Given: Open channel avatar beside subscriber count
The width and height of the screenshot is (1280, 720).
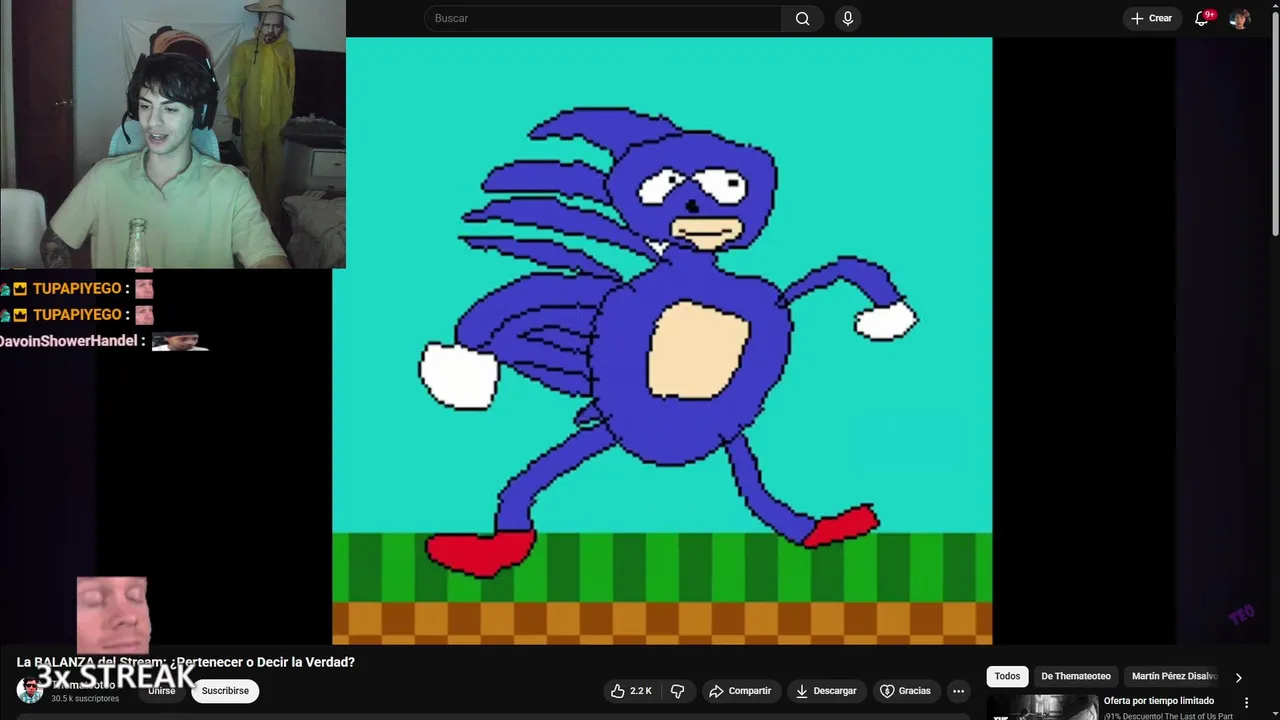Looking at the screenshot, I should (29, 690).
